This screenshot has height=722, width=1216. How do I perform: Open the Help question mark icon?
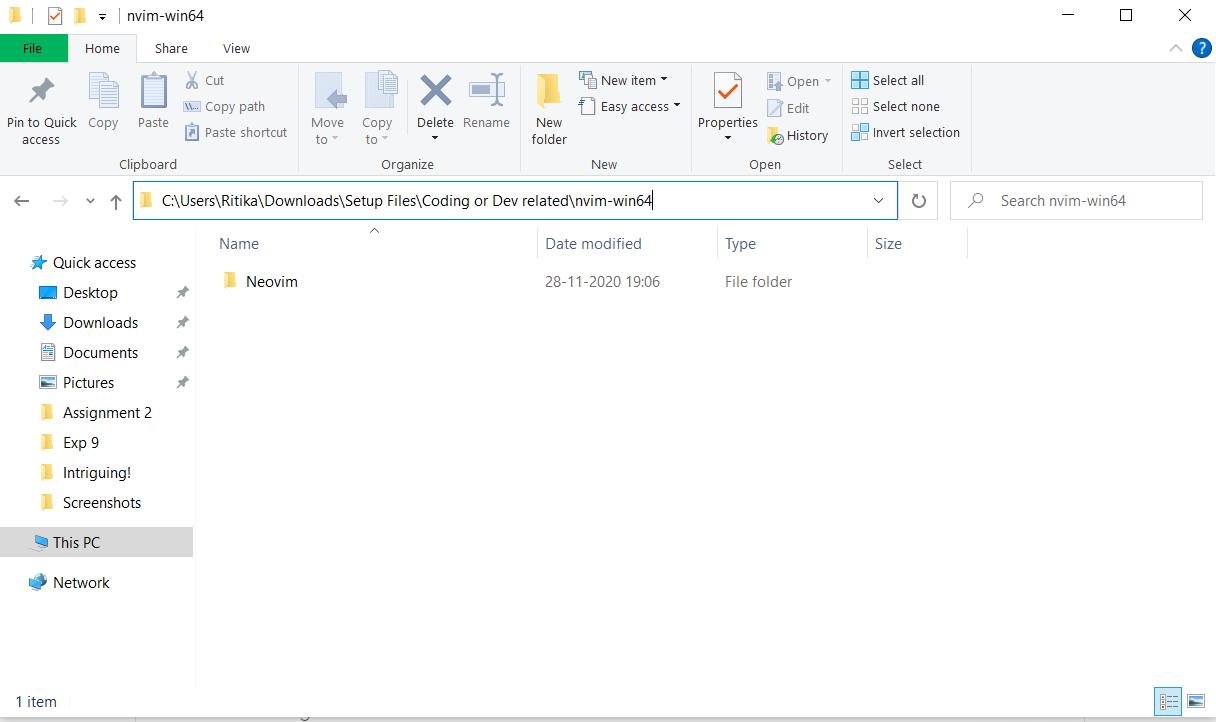pos(1201,48)
